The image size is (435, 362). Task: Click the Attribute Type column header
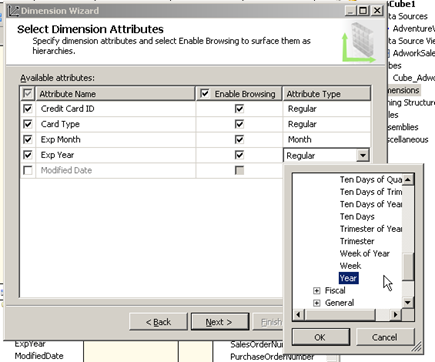[x=327, y=94]
